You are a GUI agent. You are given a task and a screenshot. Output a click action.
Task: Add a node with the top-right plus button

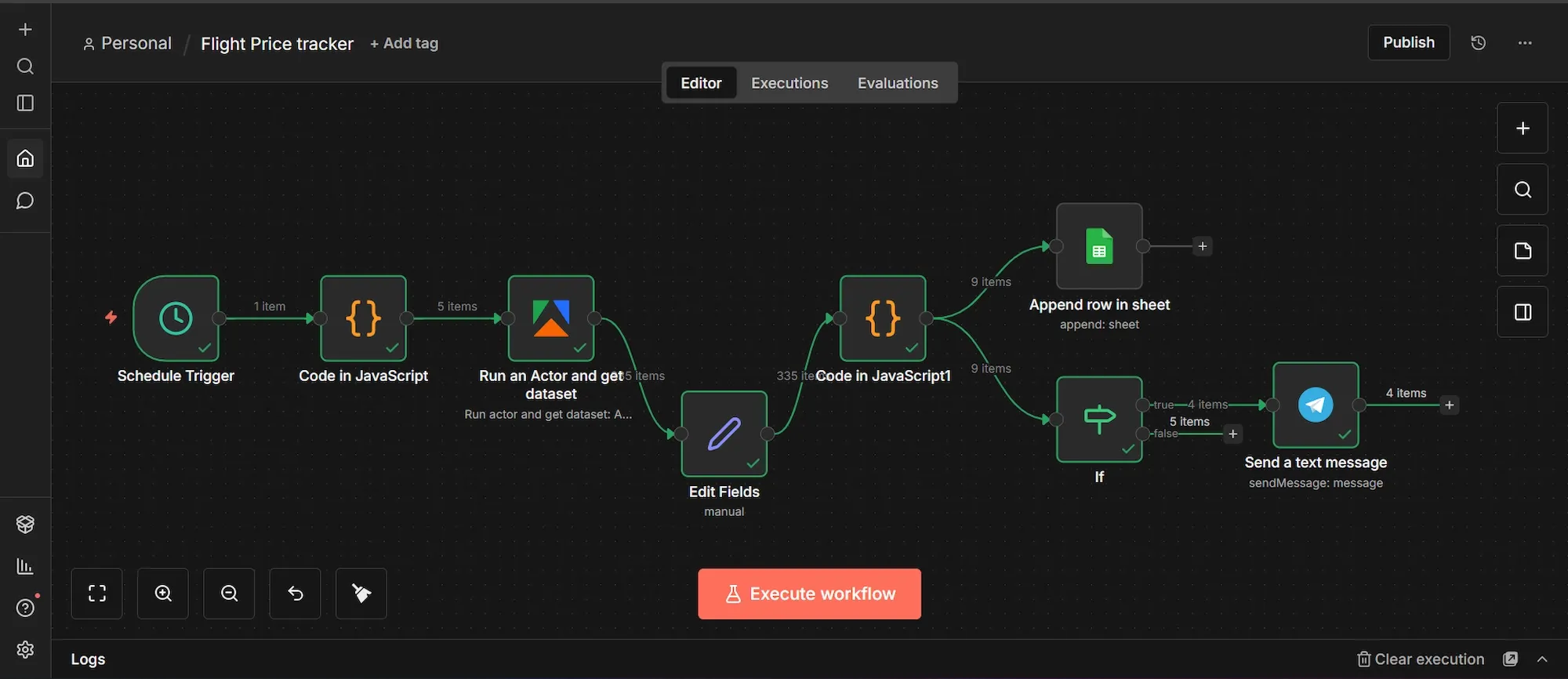(1523, 128)
